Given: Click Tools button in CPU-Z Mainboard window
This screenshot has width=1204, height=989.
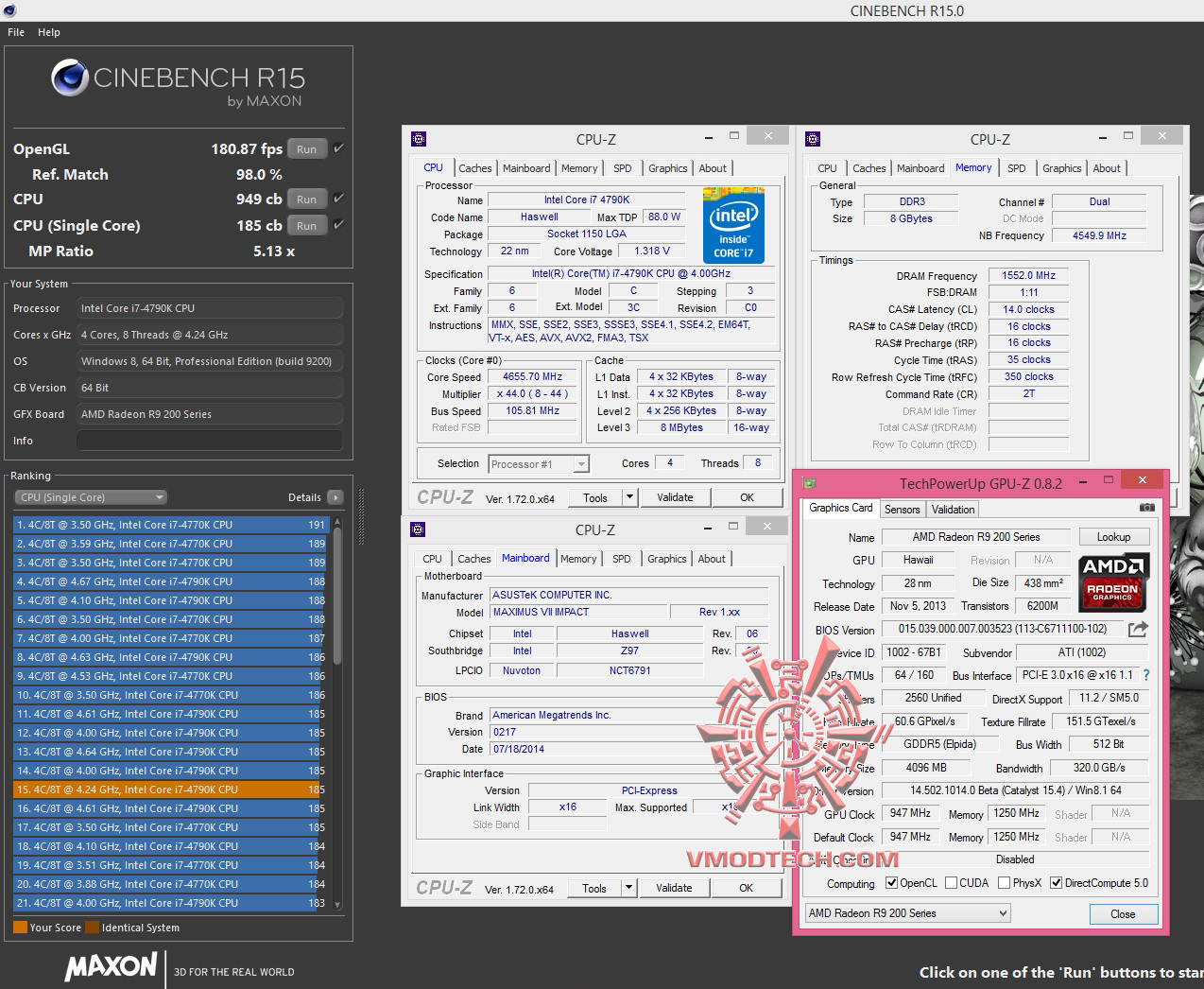Looking at the screenshot, I should (x=594, y=888).
